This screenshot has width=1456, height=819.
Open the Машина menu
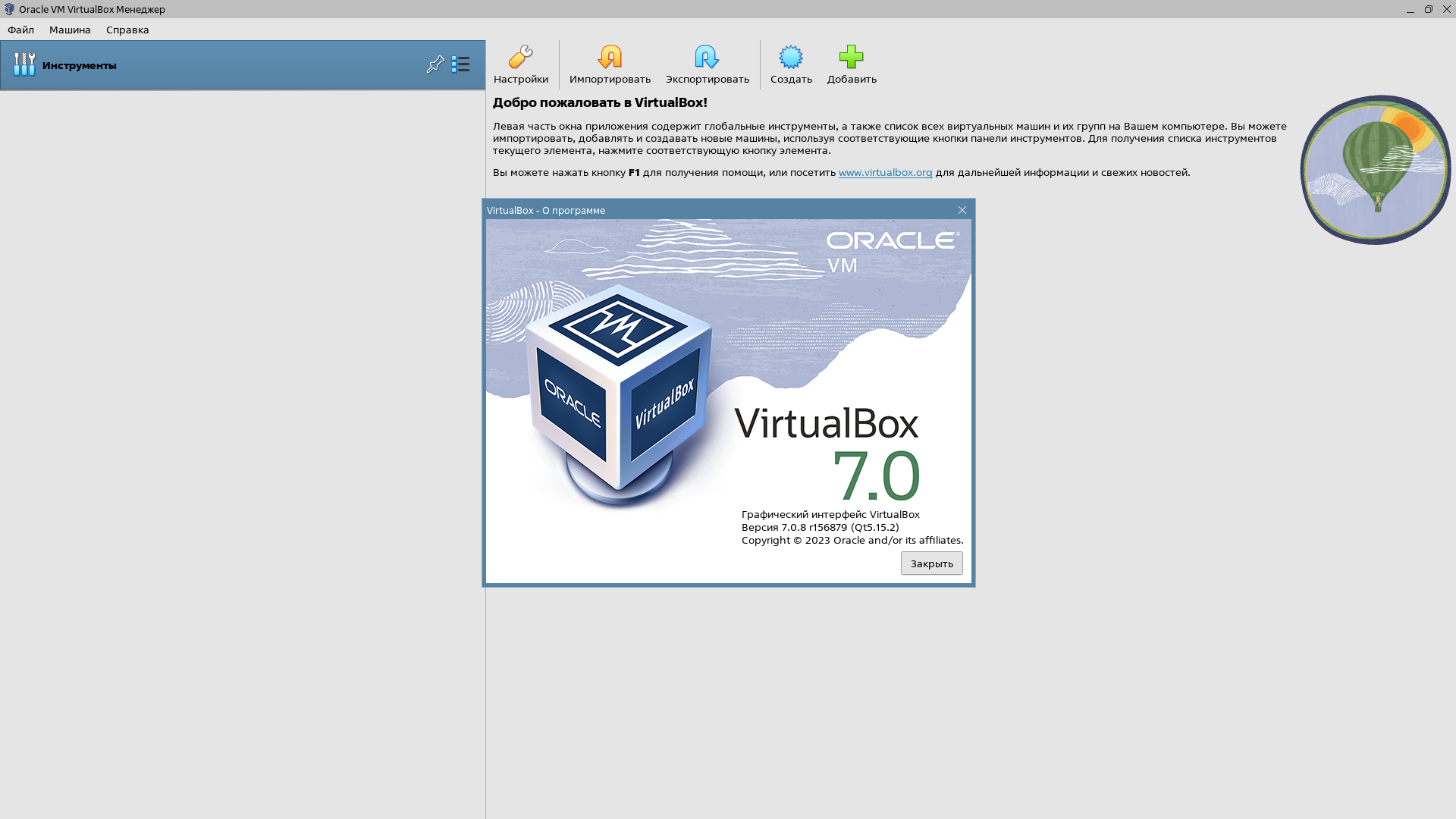coord(70,30)
